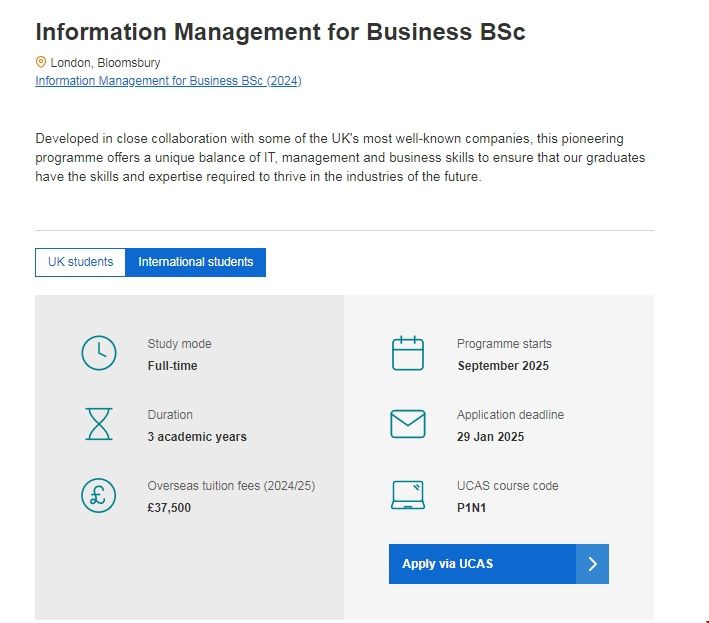The height and width of the screenshot is (623, 709).
Task: Select the International students tab
Action: (196, 262)
